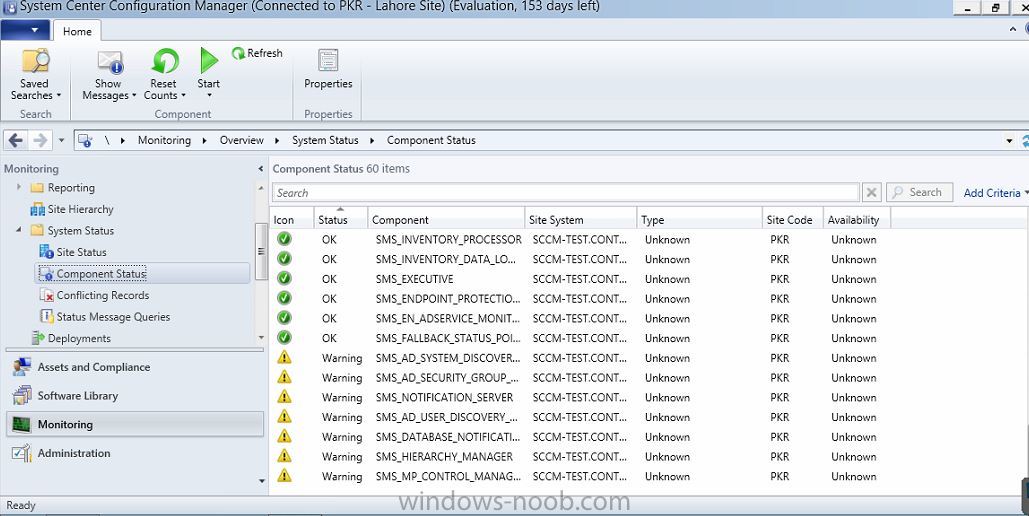Select the Reporting folder
This screenshot has width=1029, height=516.
click(64, 188)
